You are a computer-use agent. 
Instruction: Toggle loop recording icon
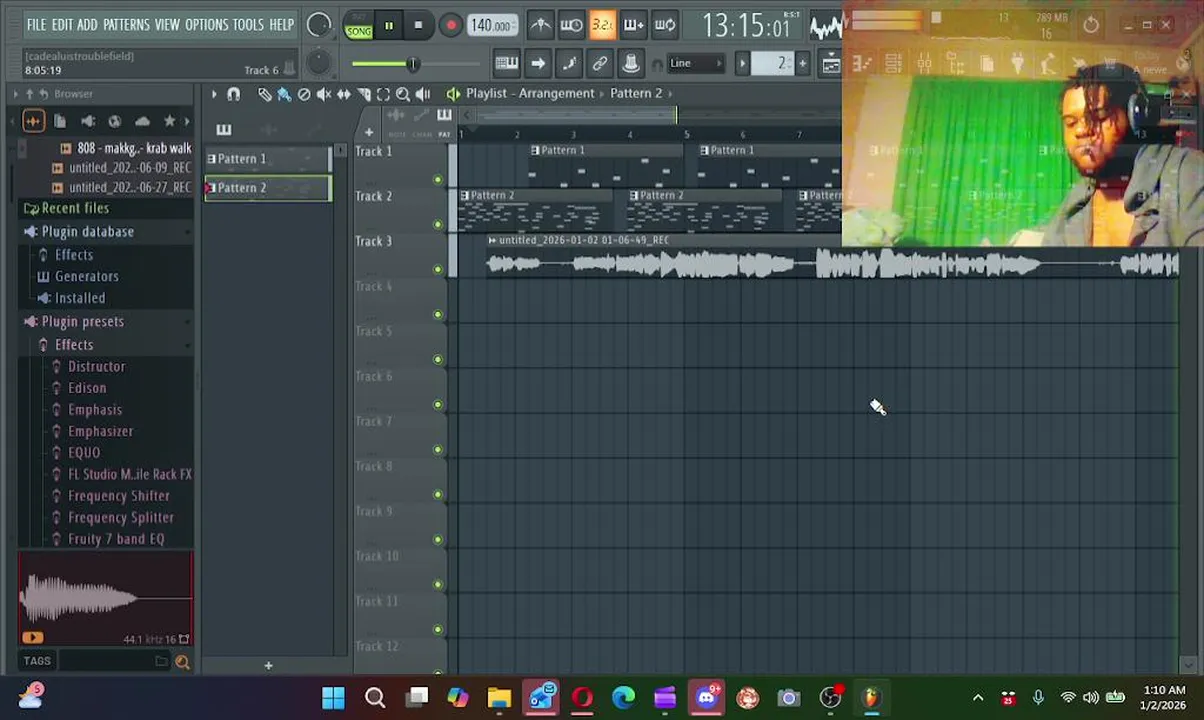pos(664,25)
